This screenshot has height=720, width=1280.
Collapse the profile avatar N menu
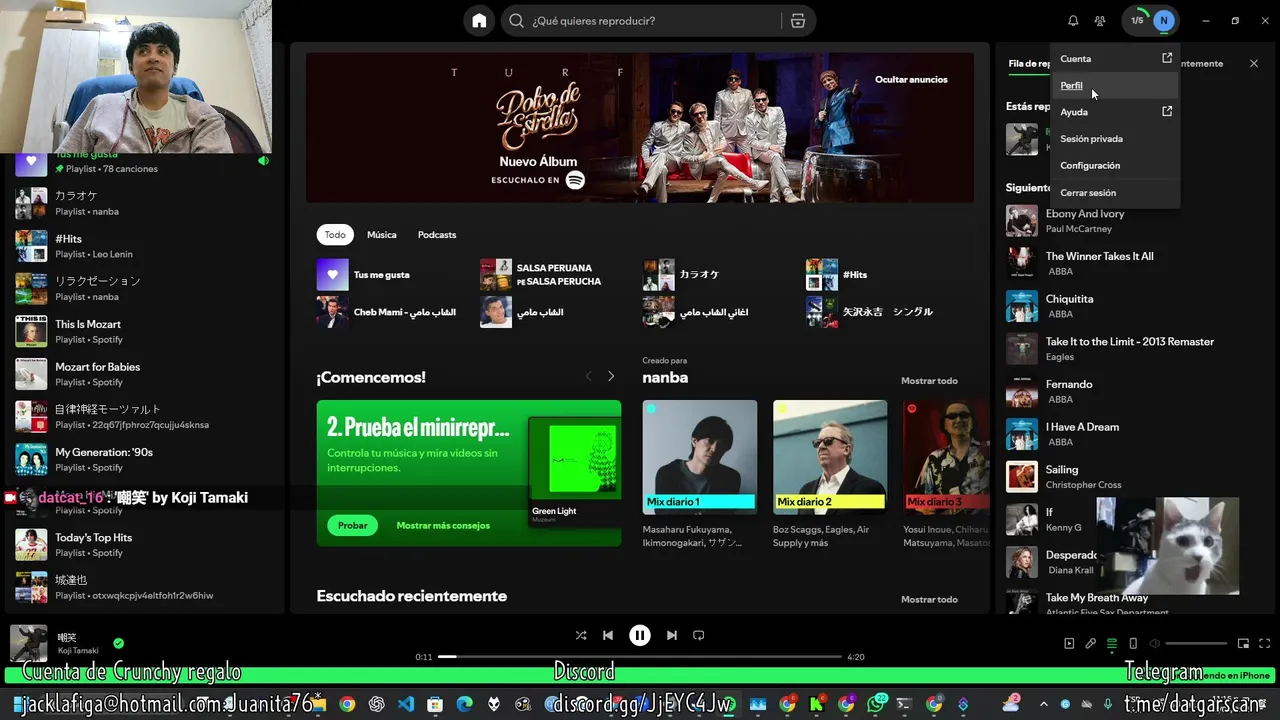tap(1163, 20)
